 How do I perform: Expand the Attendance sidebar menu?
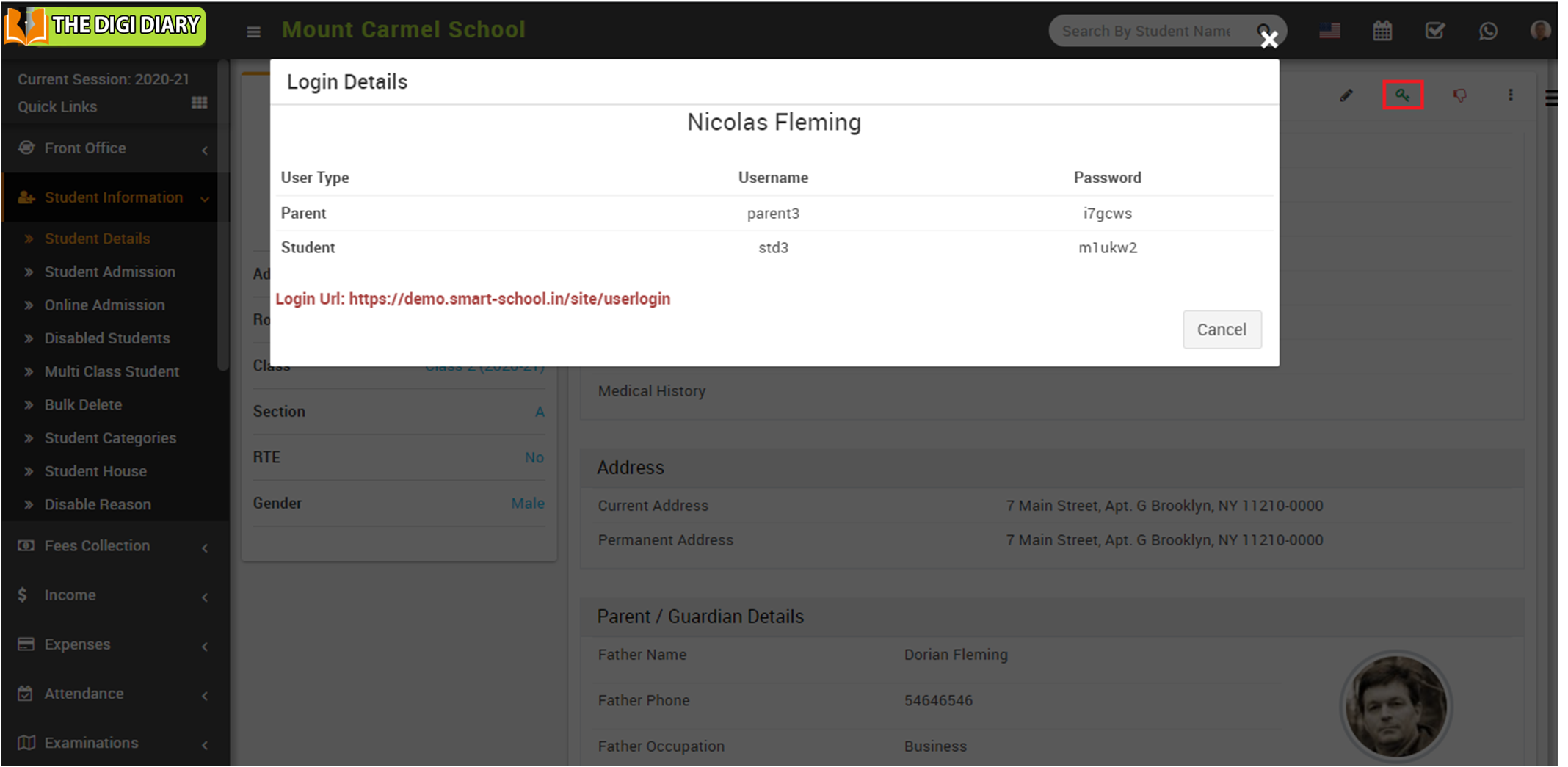pyautogui.click(x=110, y=694)
